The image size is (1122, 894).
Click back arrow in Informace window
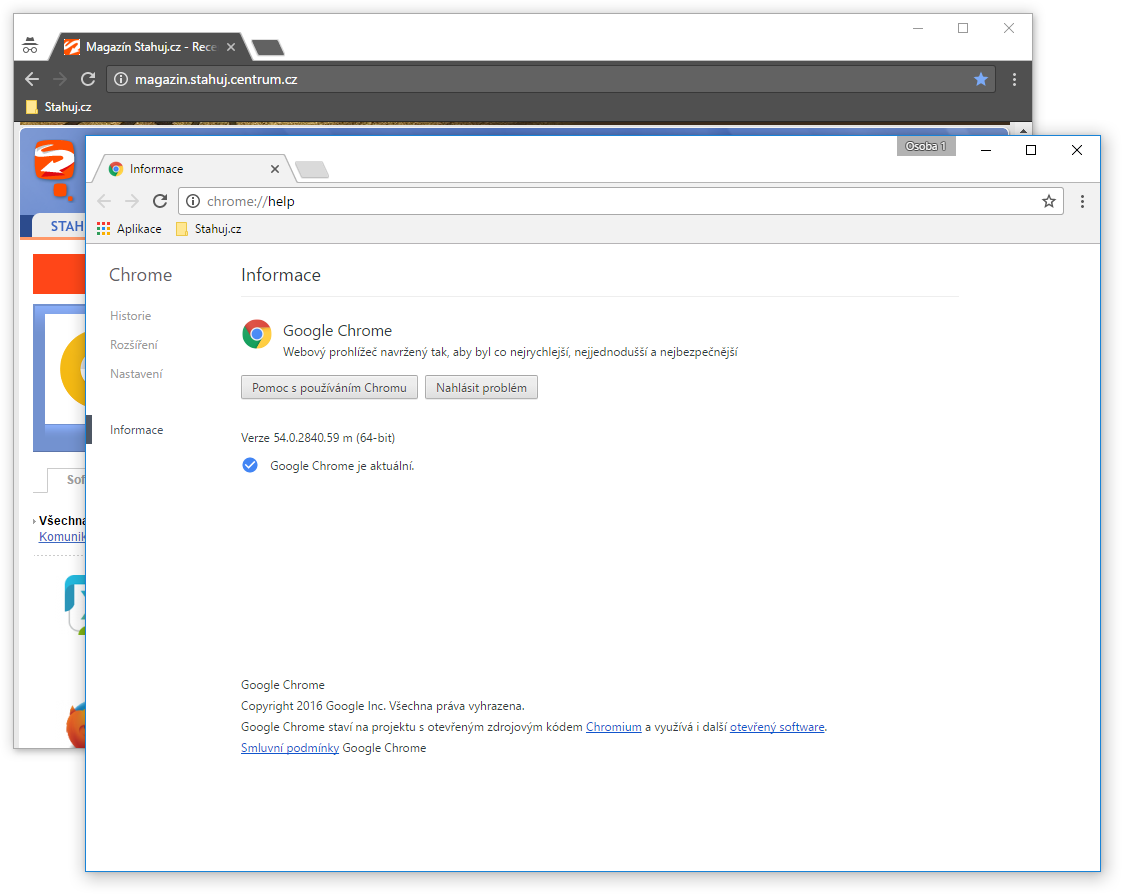(x=104, y=201)
